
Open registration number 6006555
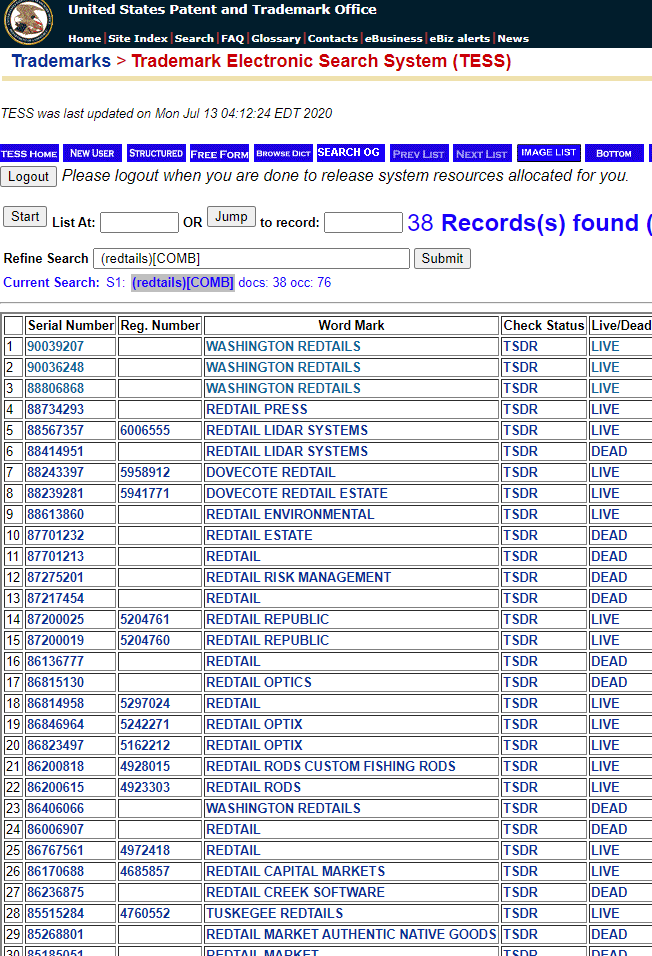pyautogui.click(x=145, y=430)
